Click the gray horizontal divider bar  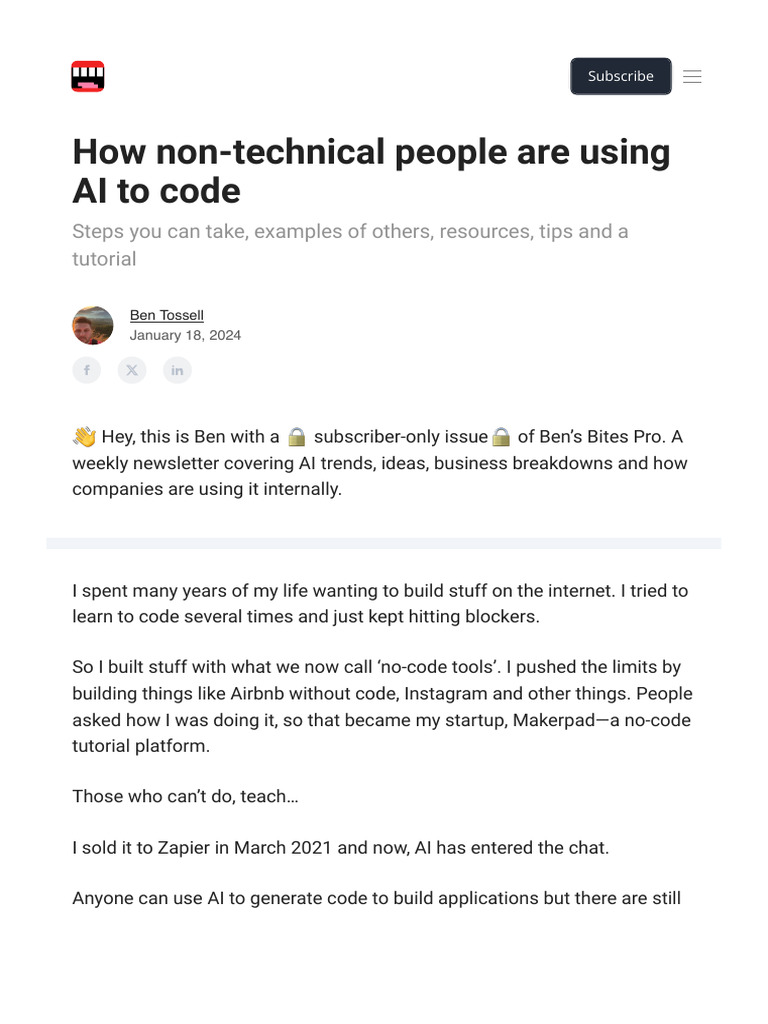pos(383,543)
